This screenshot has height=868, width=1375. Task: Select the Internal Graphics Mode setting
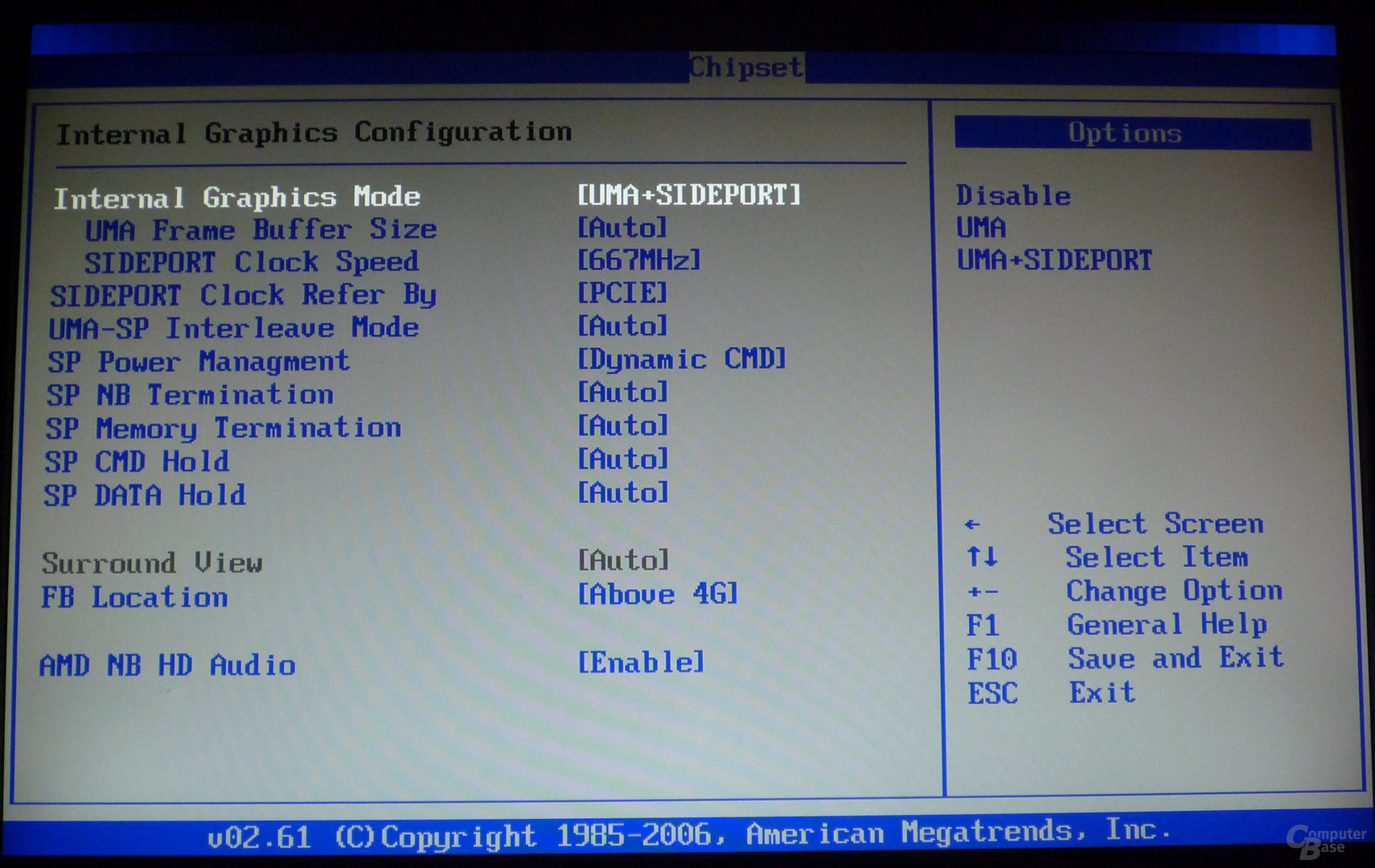(x=237, y=198)
